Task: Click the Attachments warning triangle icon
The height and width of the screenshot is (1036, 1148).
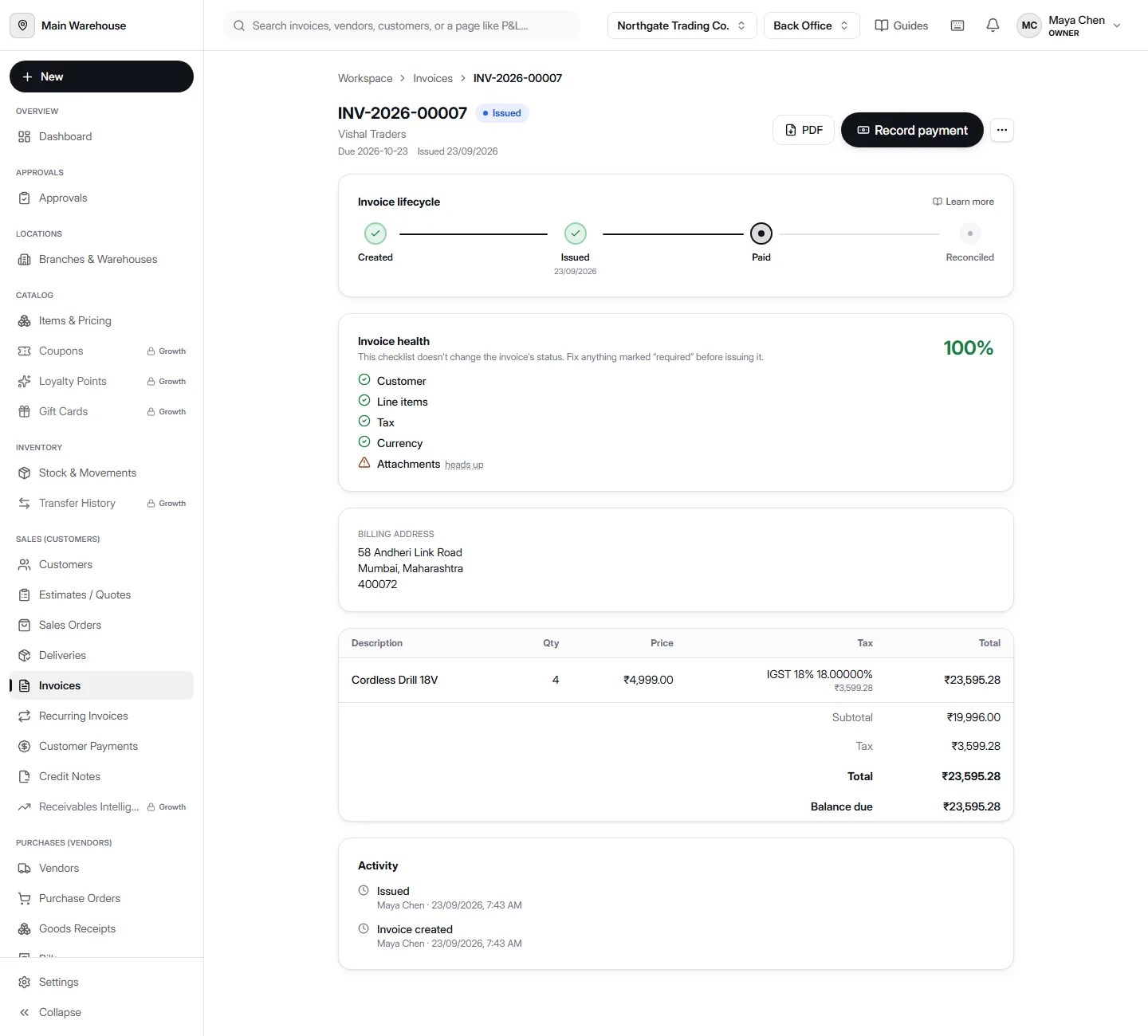Action: pyautogui.click(x=364, y=463)
